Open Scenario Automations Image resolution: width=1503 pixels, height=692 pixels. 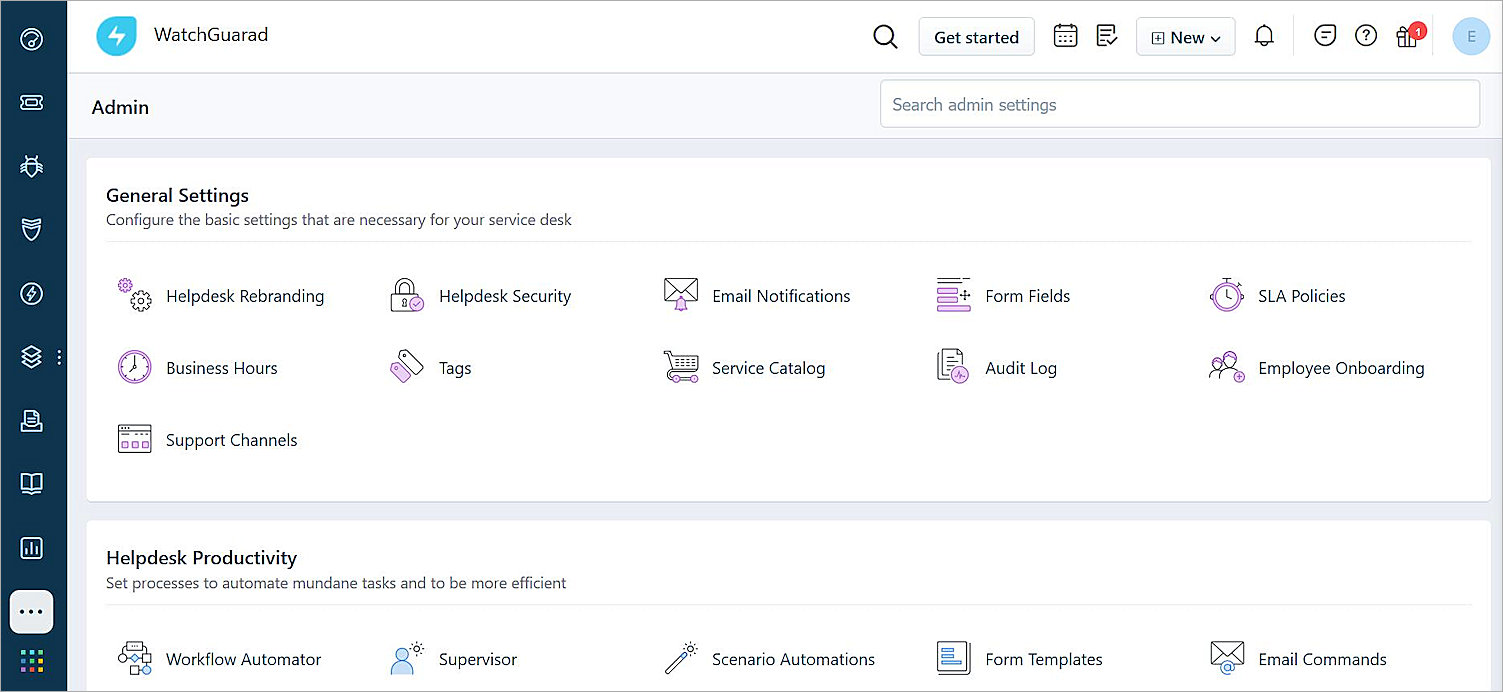[x=793, y=659]
